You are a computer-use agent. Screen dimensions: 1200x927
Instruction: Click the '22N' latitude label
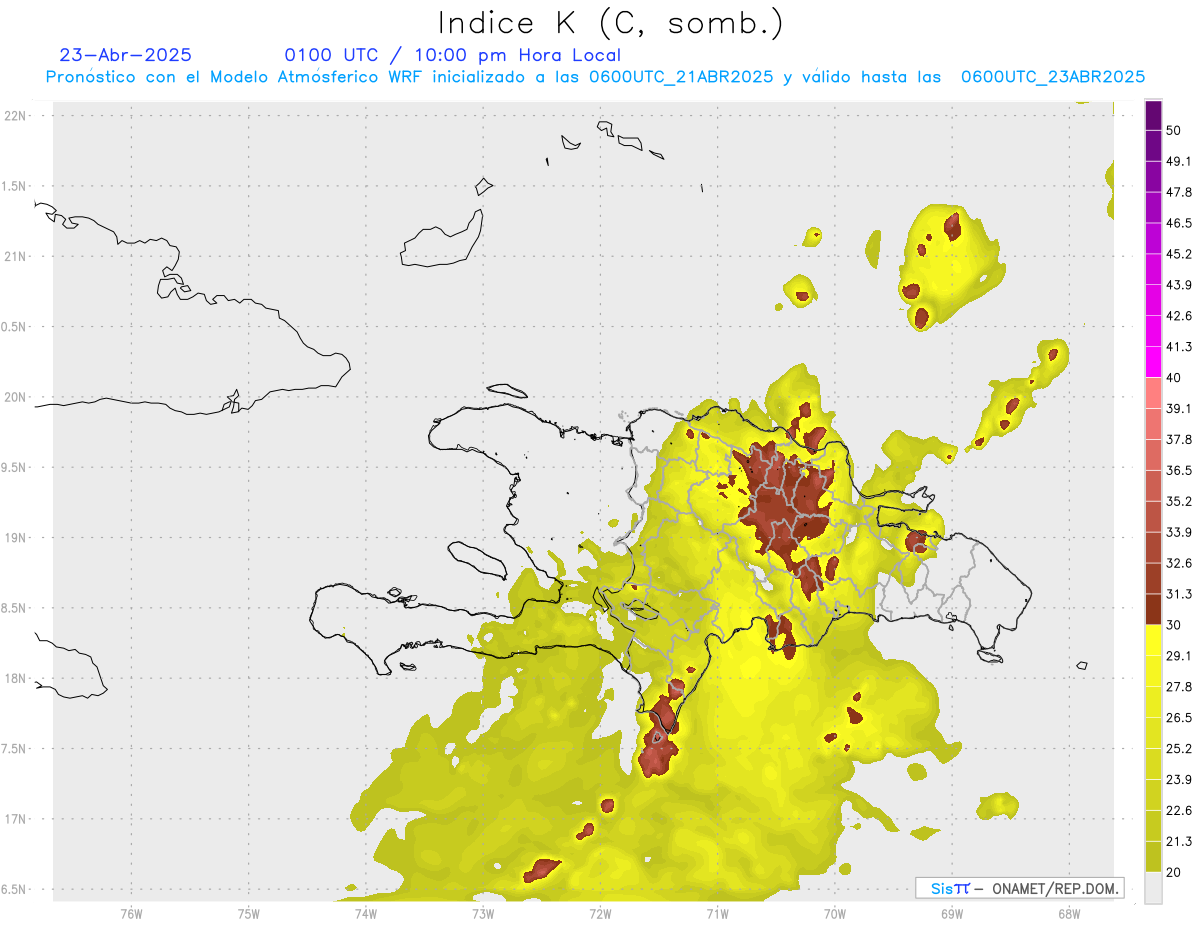pos(17,116)
